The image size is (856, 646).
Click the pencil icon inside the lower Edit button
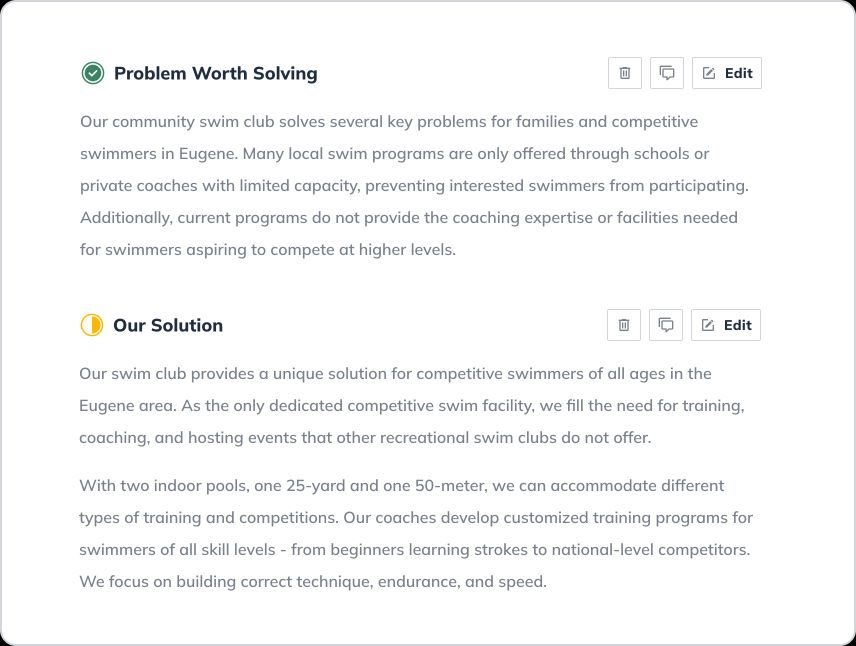pyautogui.click(x=710, y=325)
